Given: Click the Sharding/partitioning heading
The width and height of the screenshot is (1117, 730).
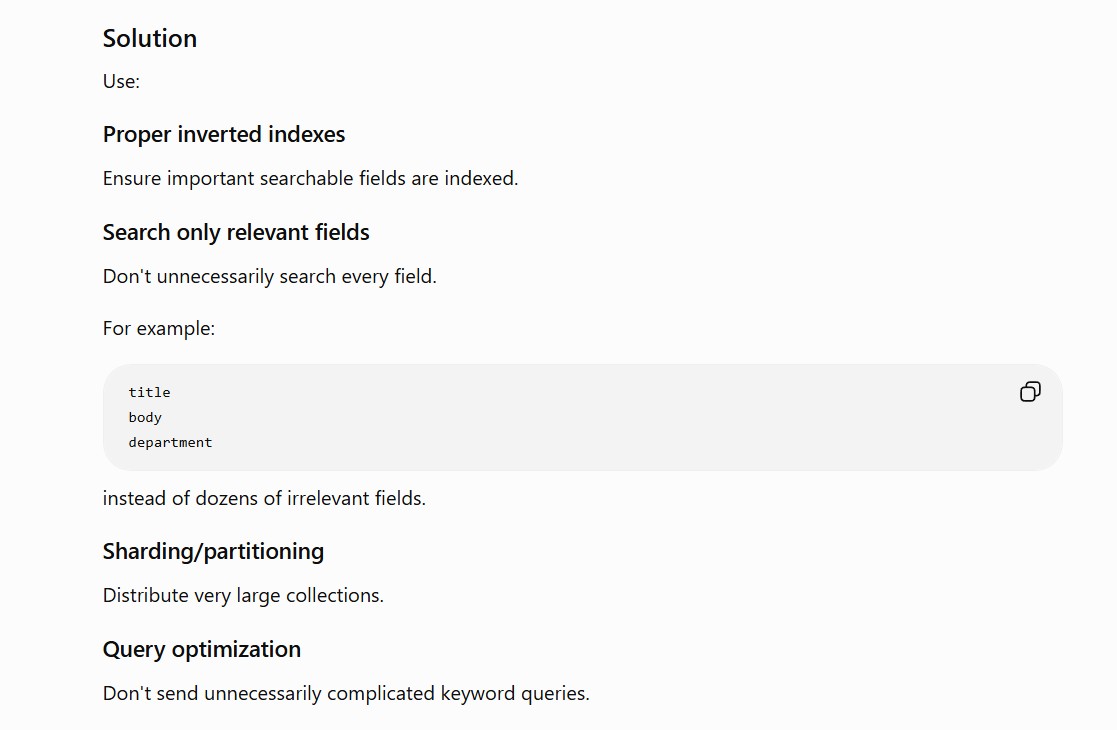Looking at the screenshot, I should click(x=213, y=551).
